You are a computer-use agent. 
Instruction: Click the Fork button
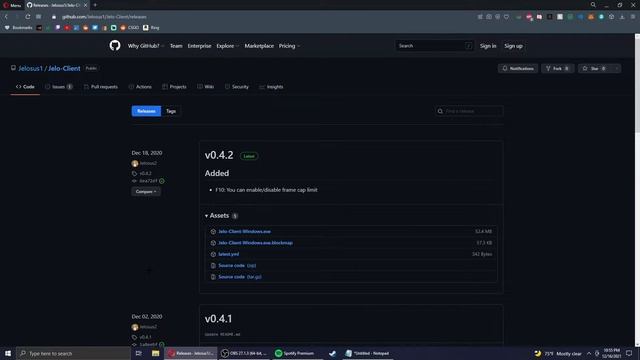coord(558,68)
